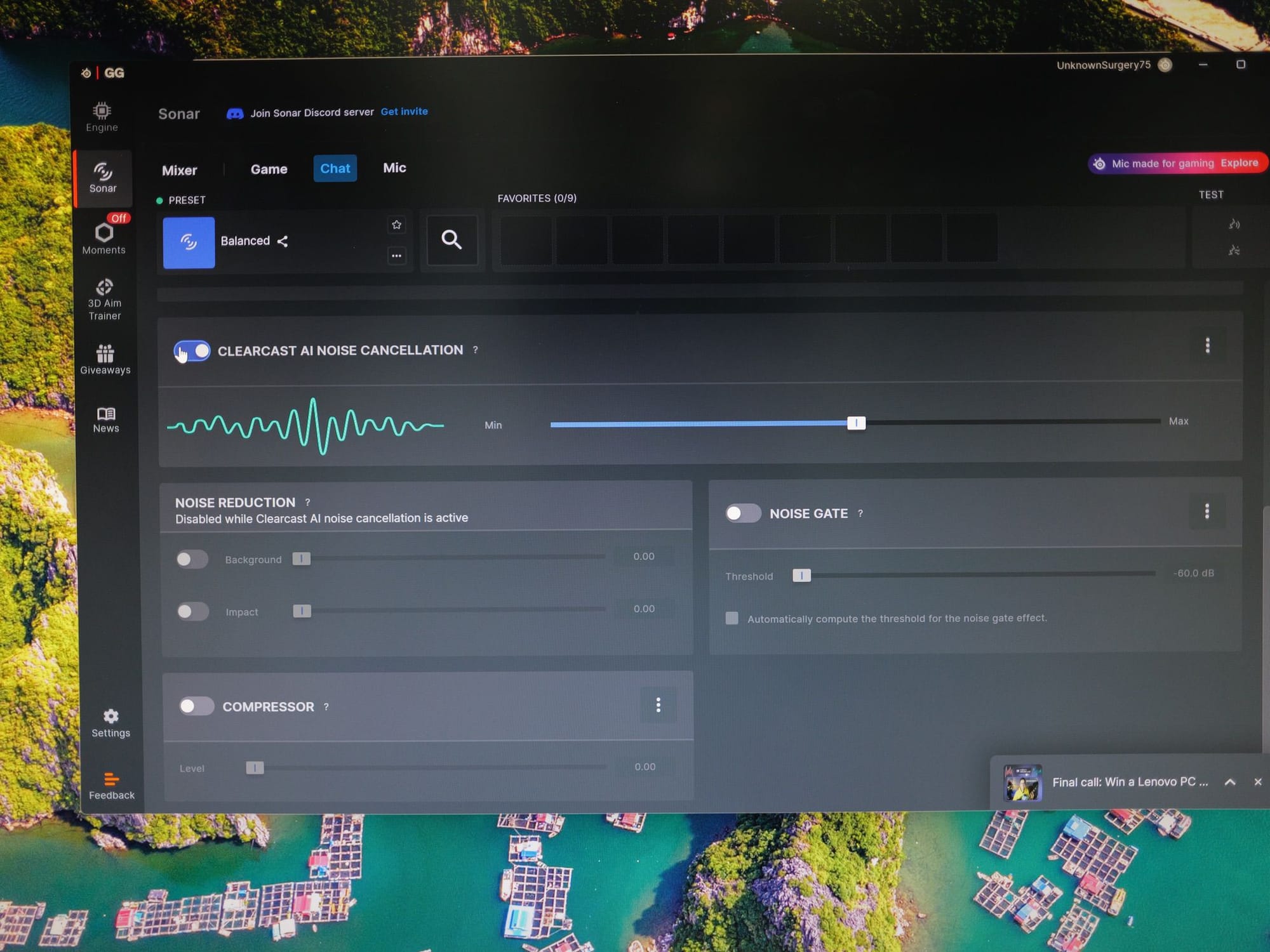Open ClearCast section kebab menu
Viewport: 1270px width, 952px height.
(1207, 345)
